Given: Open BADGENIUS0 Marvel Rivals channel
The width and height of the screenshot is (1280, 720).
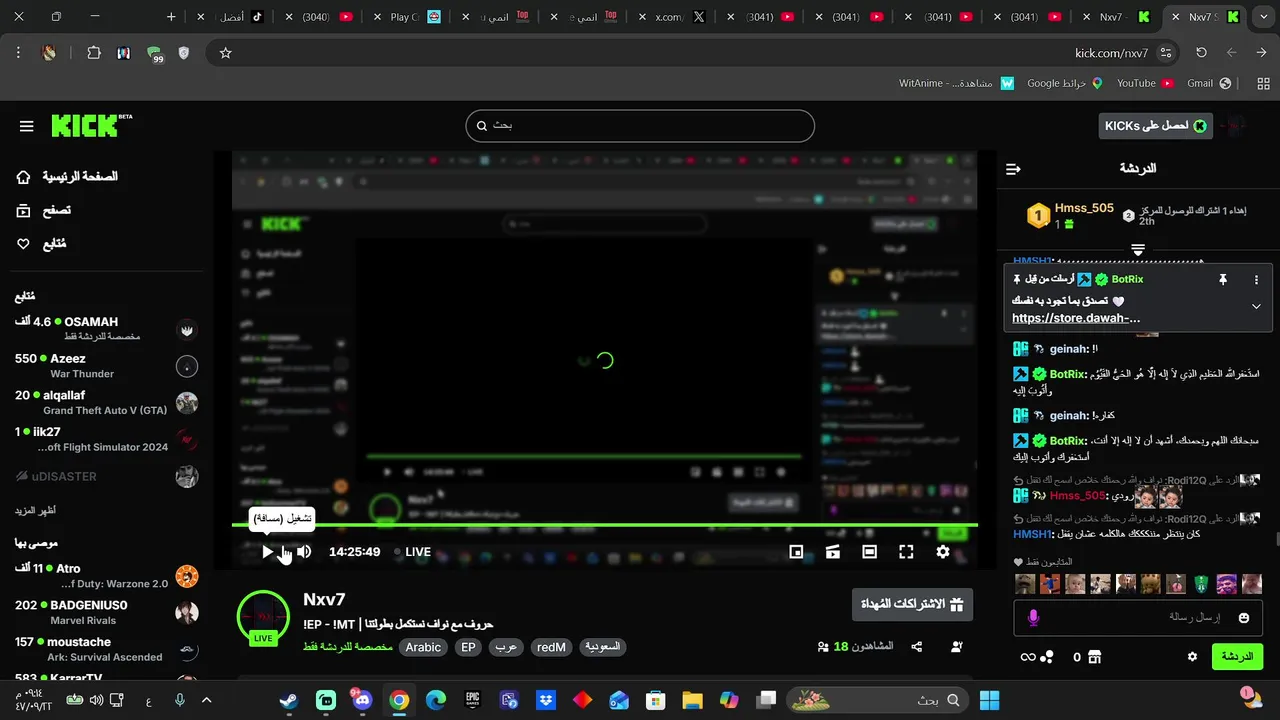Looking at the screenshot, I should pos(106,612).
